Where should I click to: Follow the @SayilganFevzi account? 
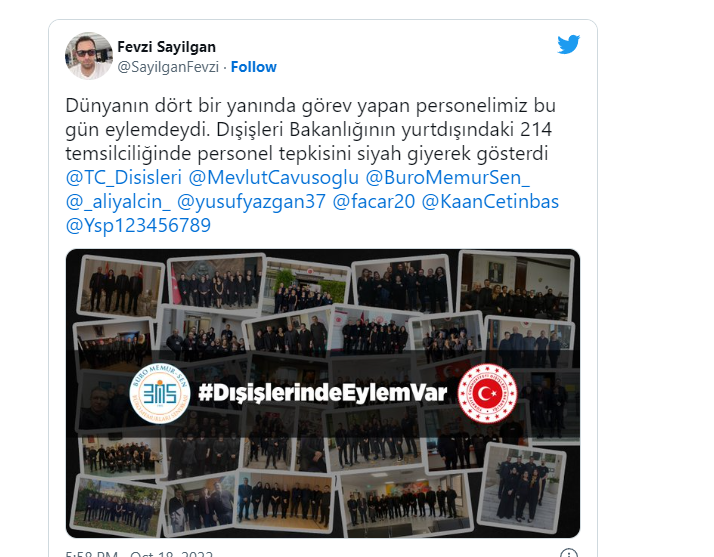click(x=254, y=67)
